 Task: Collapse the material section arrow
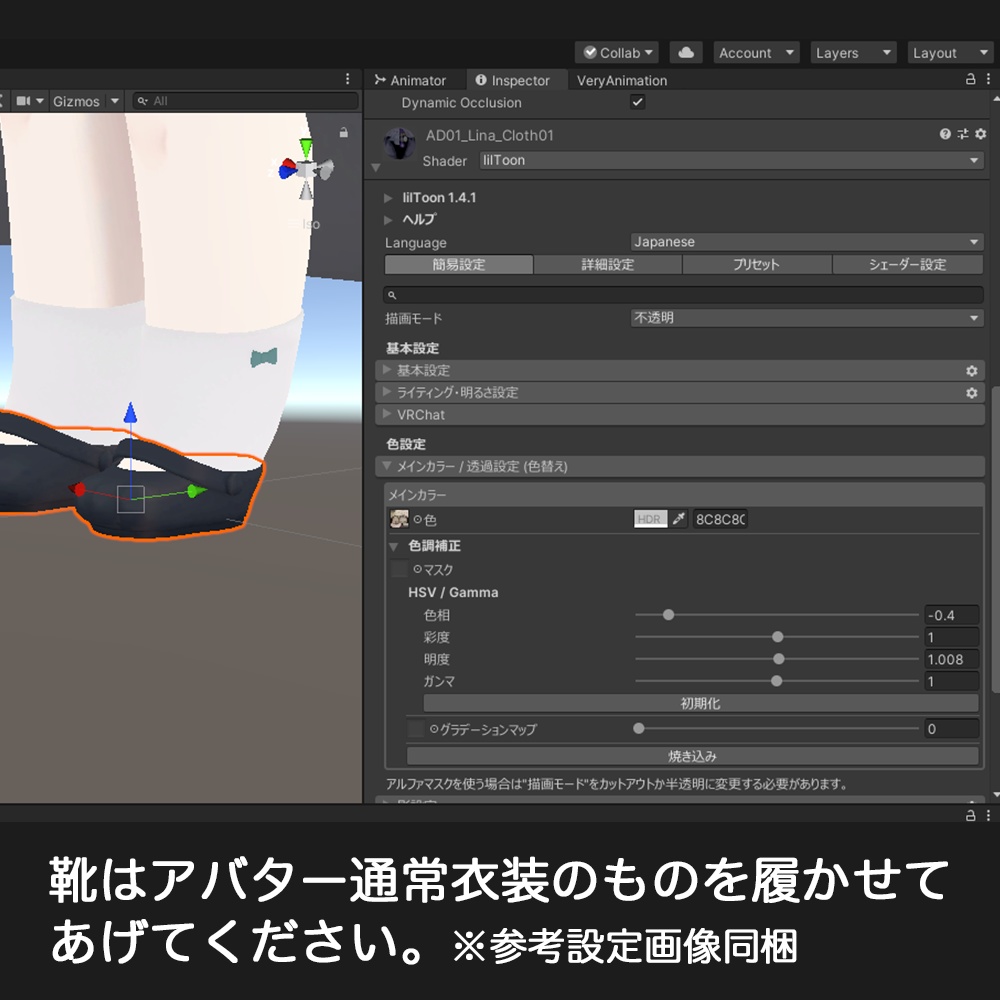coord(376,168)
